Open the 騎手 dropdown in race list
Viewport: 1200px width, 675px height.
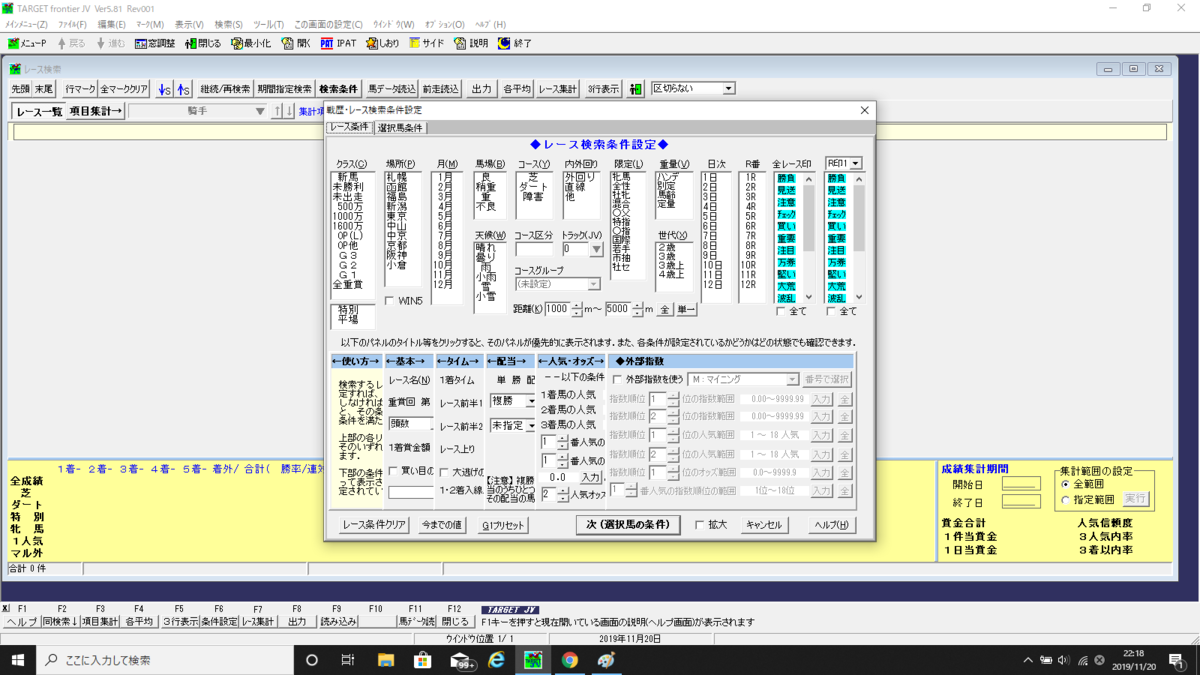(262, 111)
